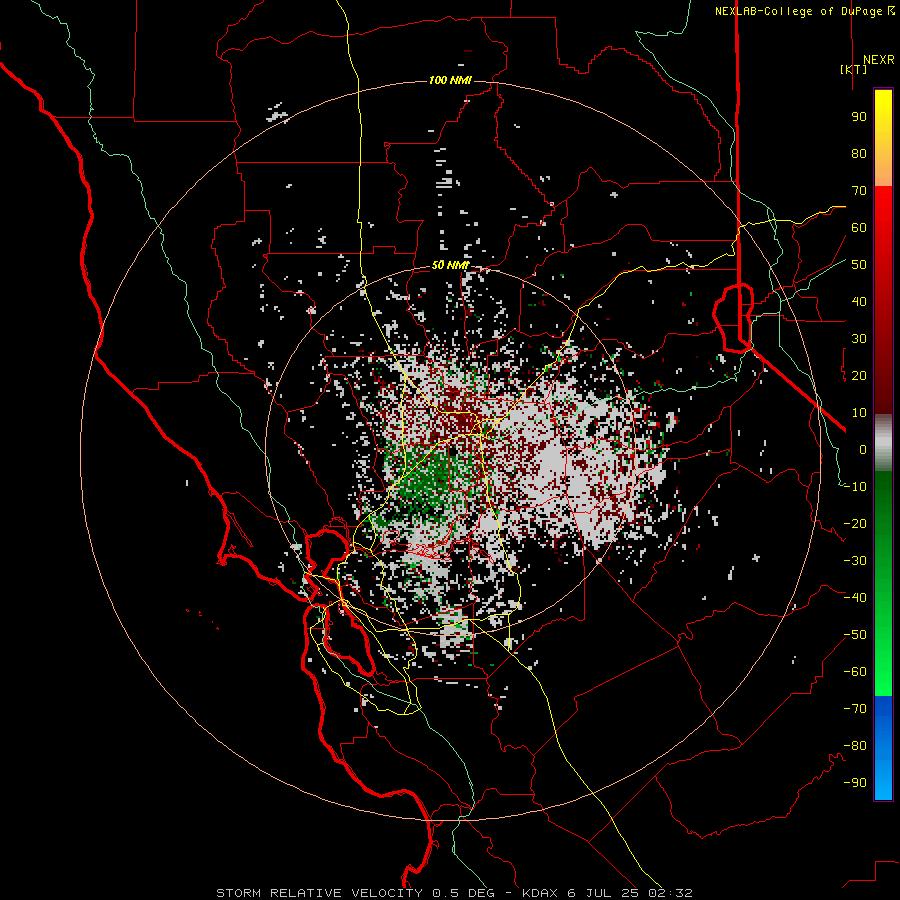Click the NEXR label above color scale

(878, 60)
